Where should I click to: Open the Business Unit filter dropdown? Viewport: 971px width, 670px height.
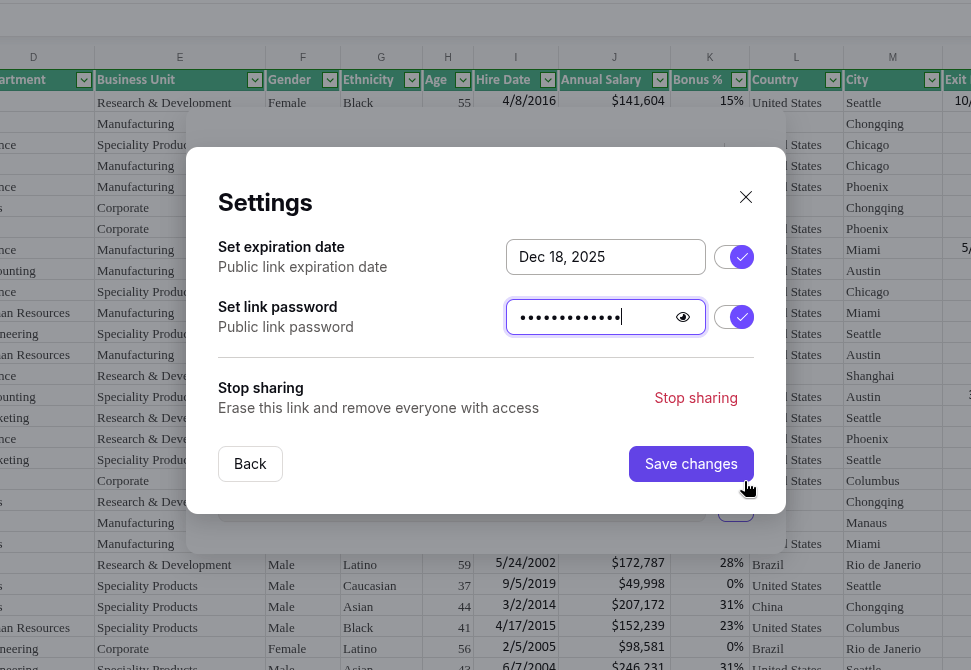point(256,80)
